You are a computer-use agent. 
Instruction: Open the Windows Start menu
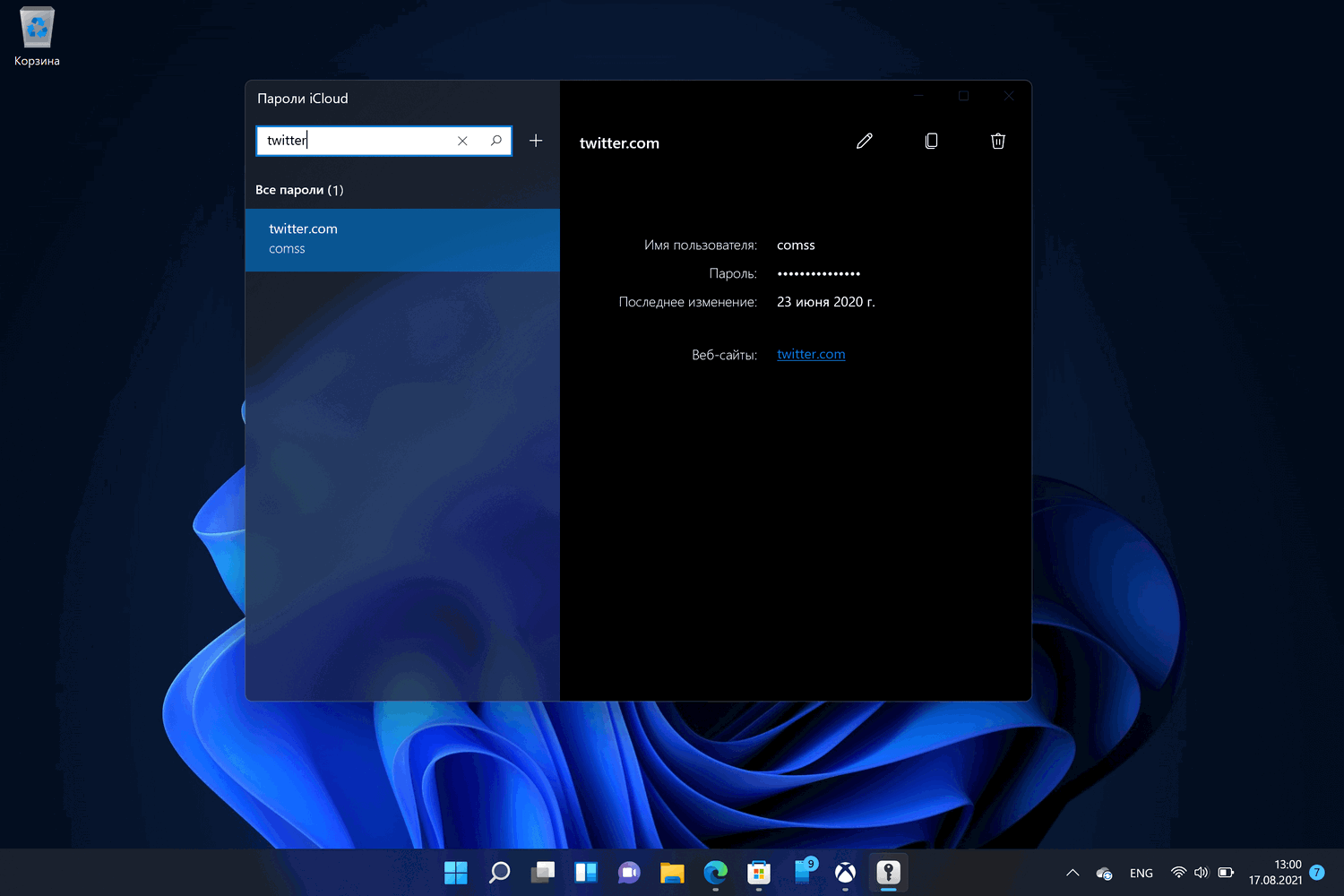[456, 872]
